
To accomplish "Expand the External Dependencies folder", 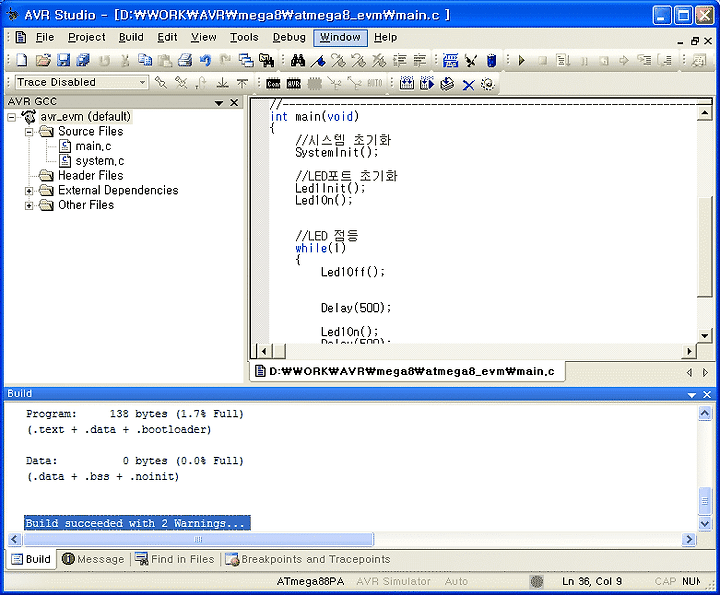I will coord(29,191).
